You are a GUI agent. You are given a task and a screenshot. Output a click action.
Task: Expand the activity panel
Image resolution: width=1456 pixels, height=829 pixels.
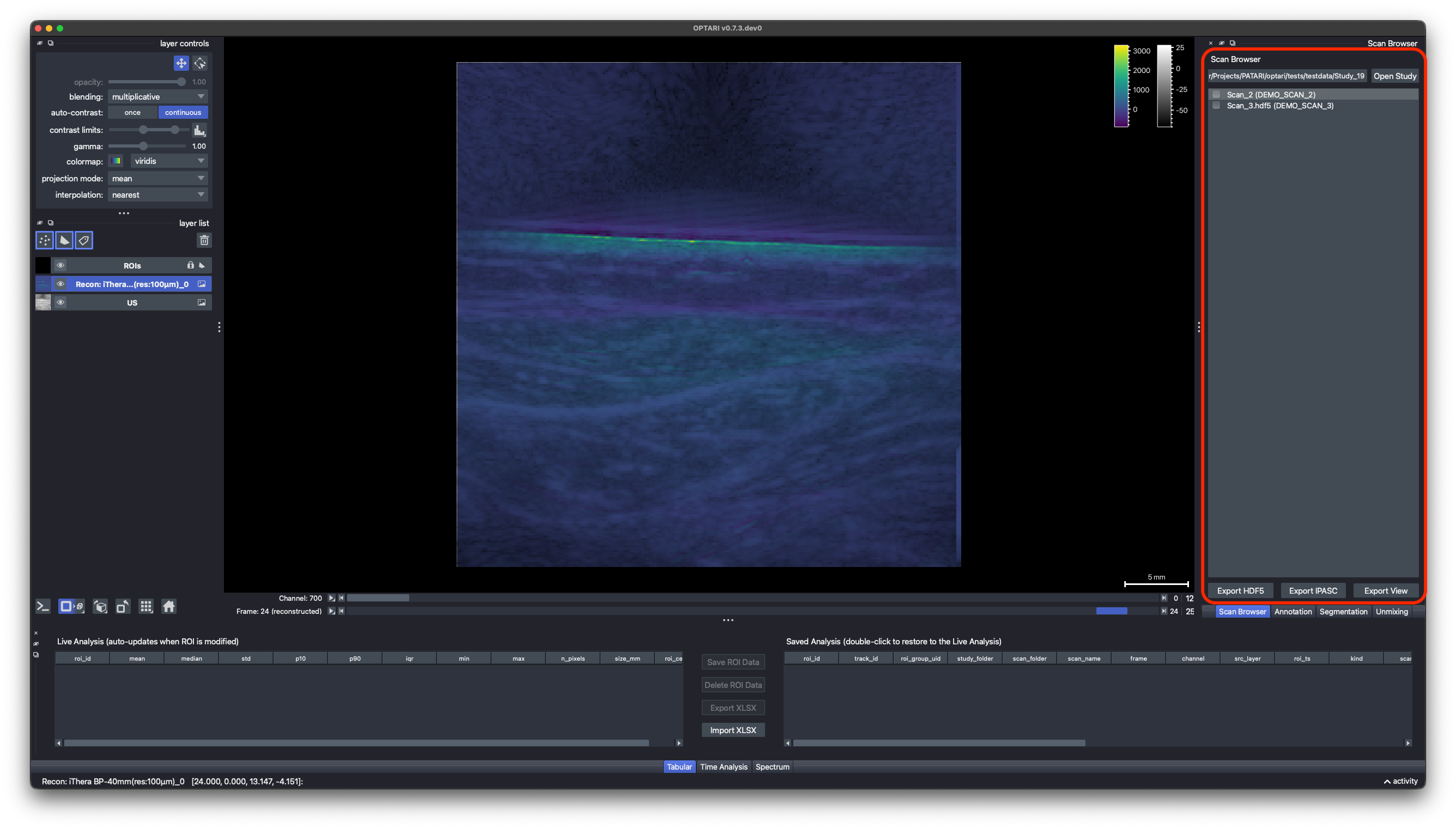click(x=1400, y=781)
